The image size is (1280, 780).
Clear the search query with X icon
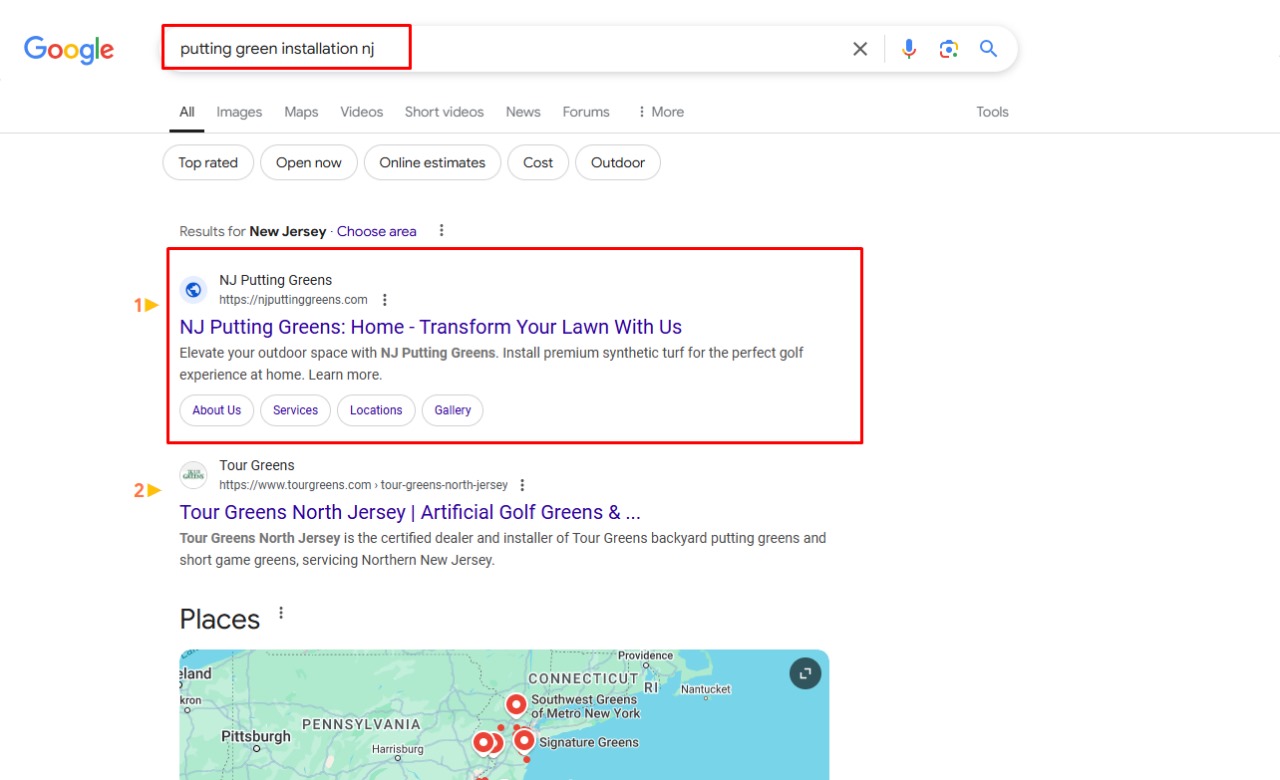pyautogui.click(x=860, y=49)
